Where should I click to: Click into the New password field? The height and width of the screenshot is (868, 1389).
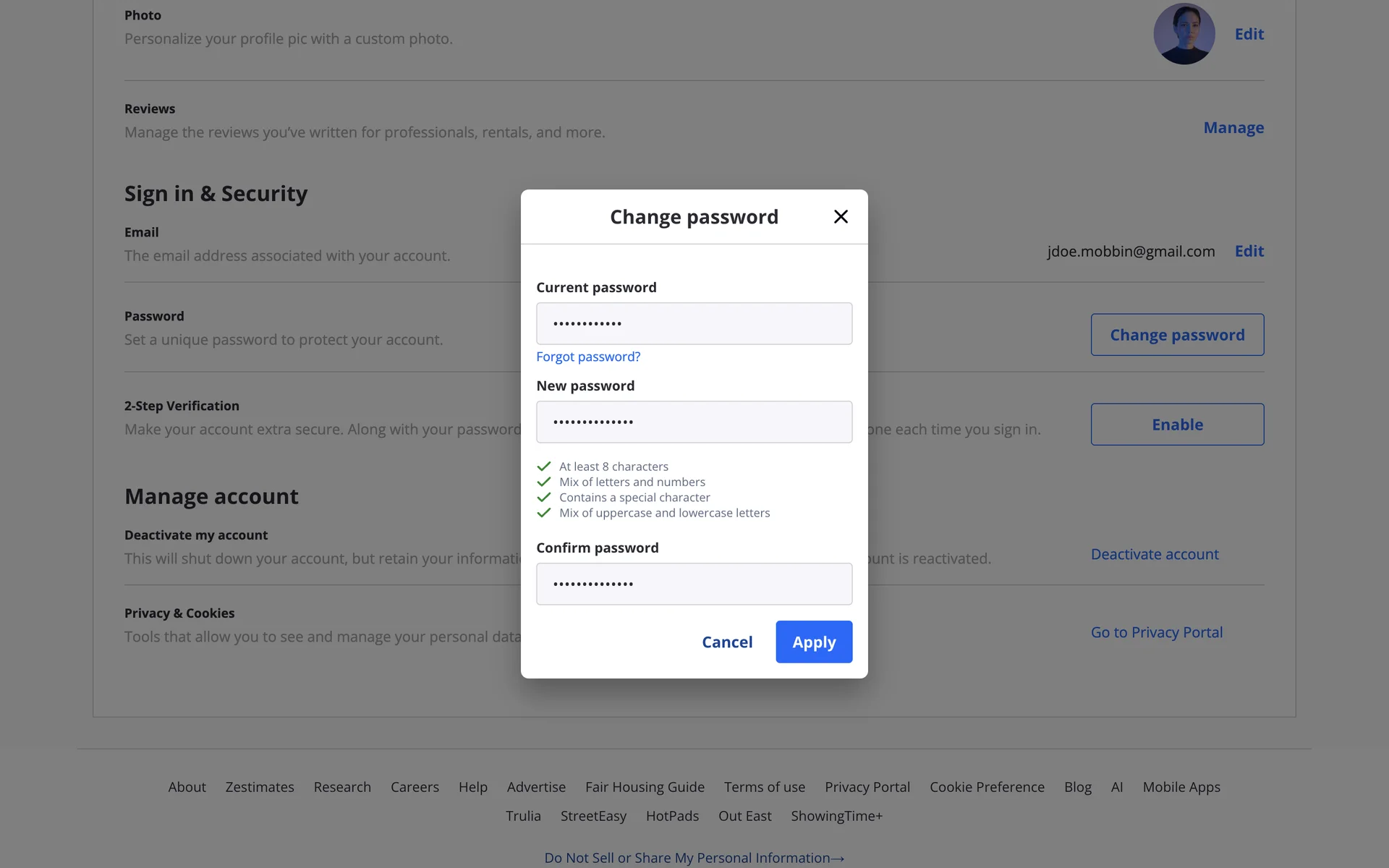point(694,422)
